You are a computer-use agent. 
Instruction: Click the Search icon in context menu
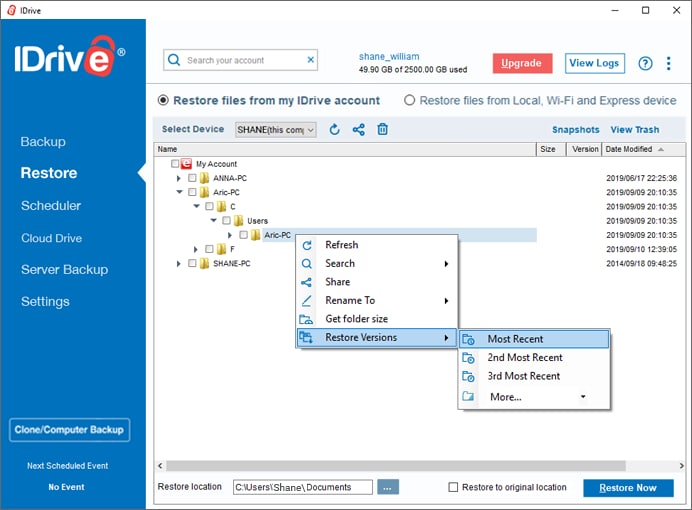click(x=307, y=263)
